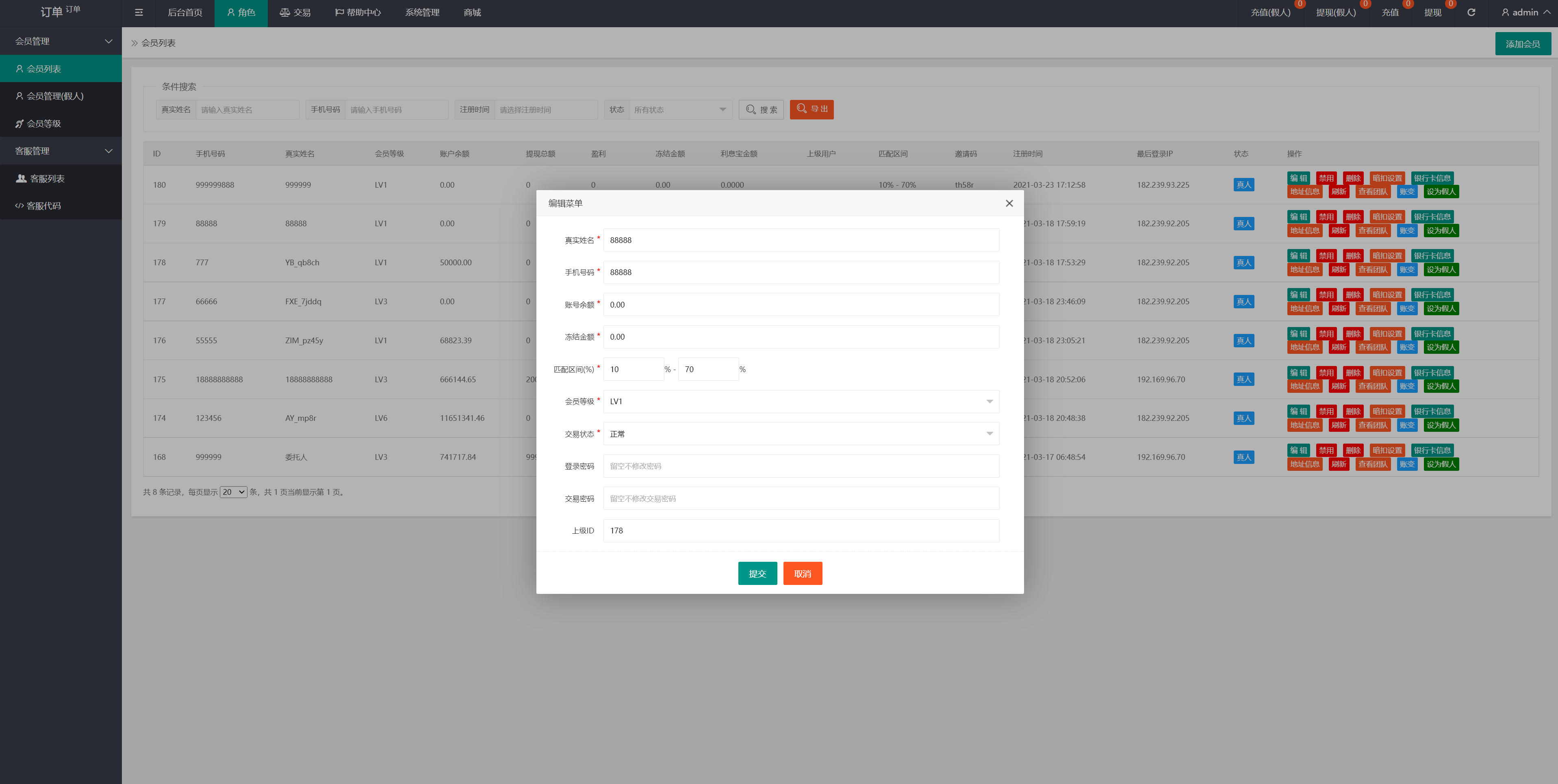Open 会员列表 in sidebar

61,68
